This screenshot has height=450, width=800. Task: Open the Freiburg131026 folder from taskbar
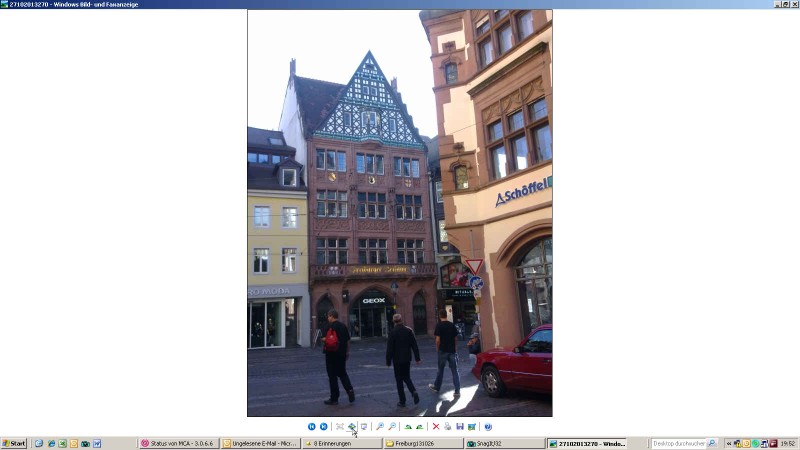click(422, 443)
